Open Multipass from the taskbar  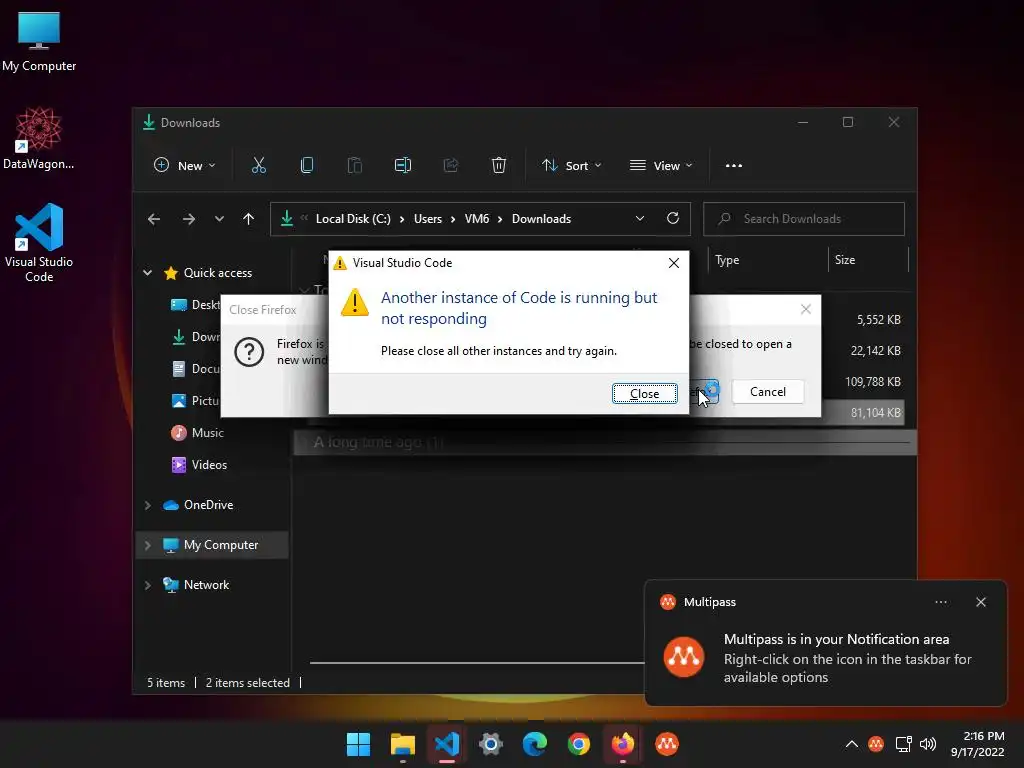click(667, 744)
